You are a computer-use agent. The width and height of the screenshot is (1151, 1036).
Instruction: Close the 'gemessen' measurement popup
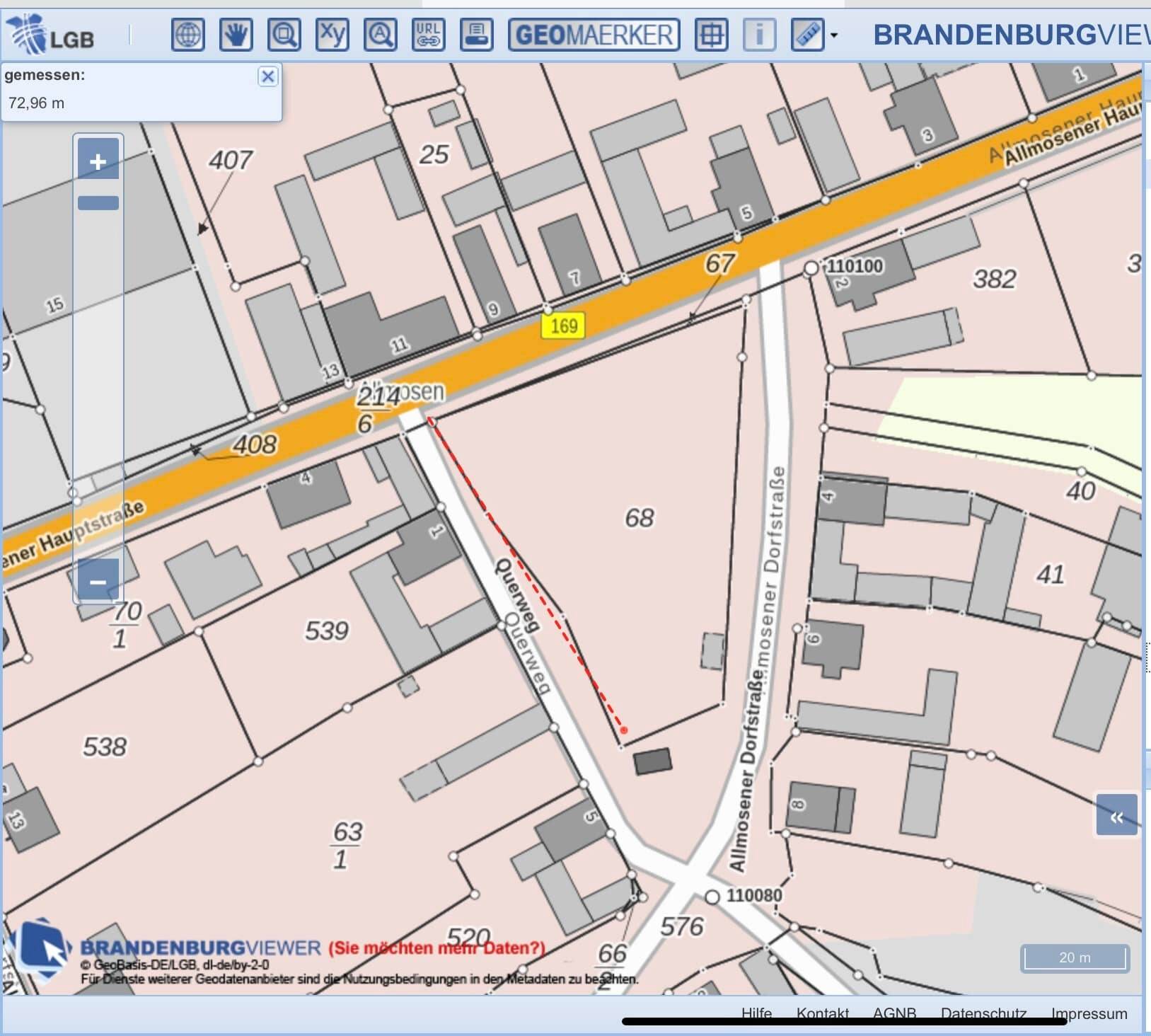click(267, 76)
